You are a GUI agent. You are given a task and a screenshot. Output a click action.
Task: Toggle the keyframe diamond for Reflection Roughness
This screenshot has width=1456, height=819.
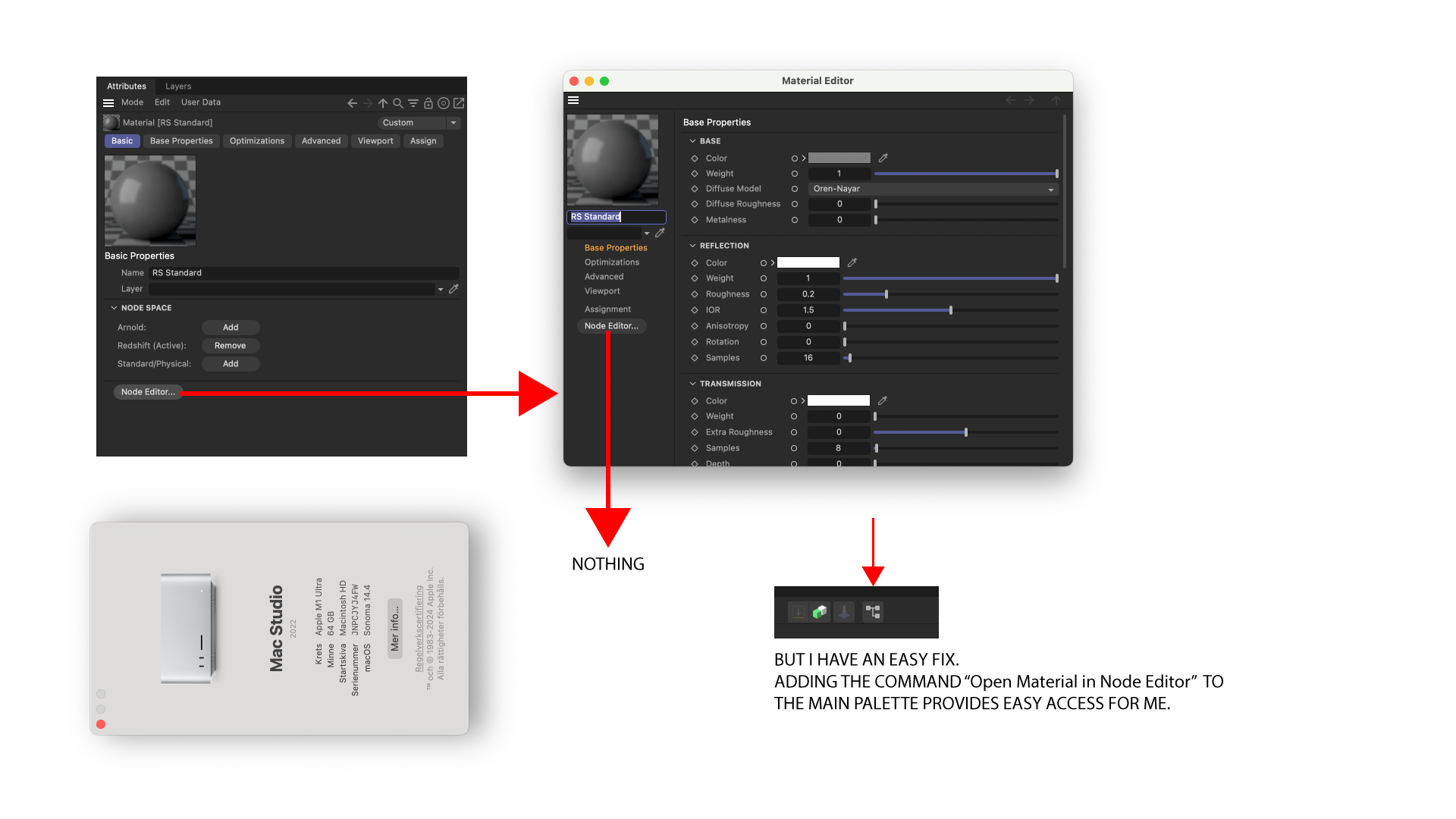[695, 294]
